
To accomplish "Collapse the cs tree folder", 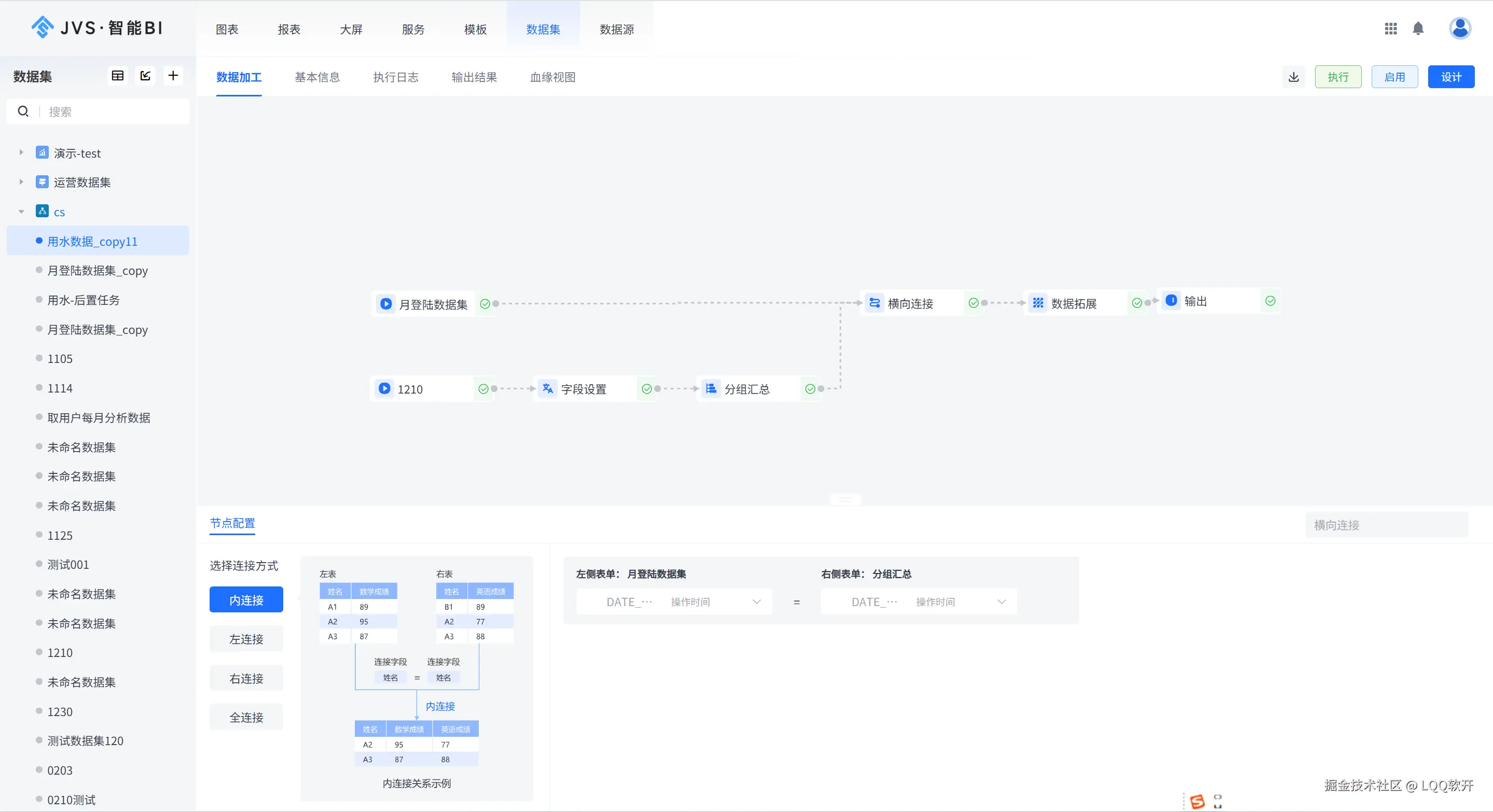I will [21, 212].
